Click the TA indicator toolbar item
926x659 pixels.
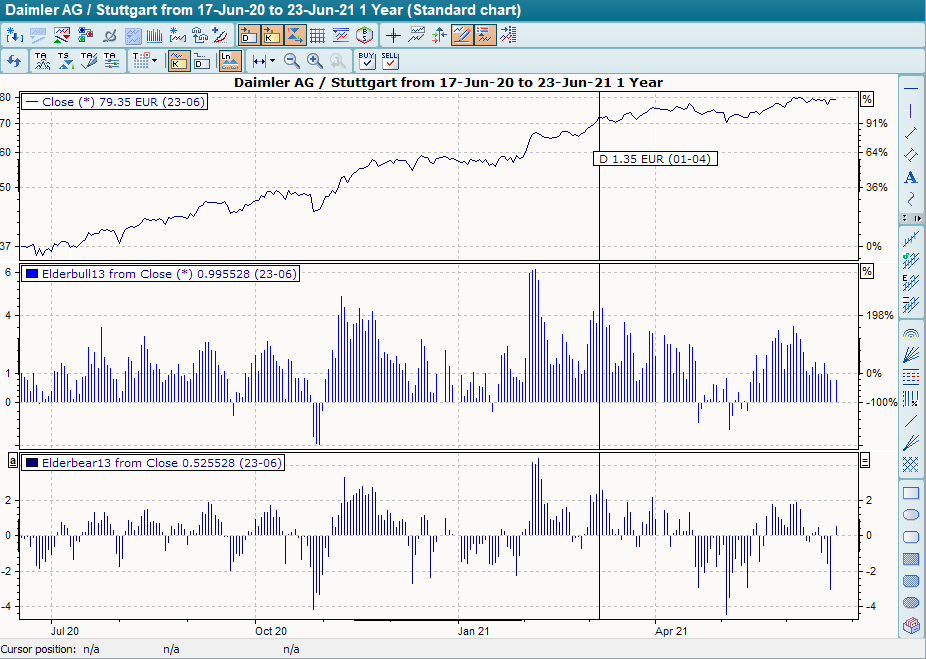pos(42,60)
